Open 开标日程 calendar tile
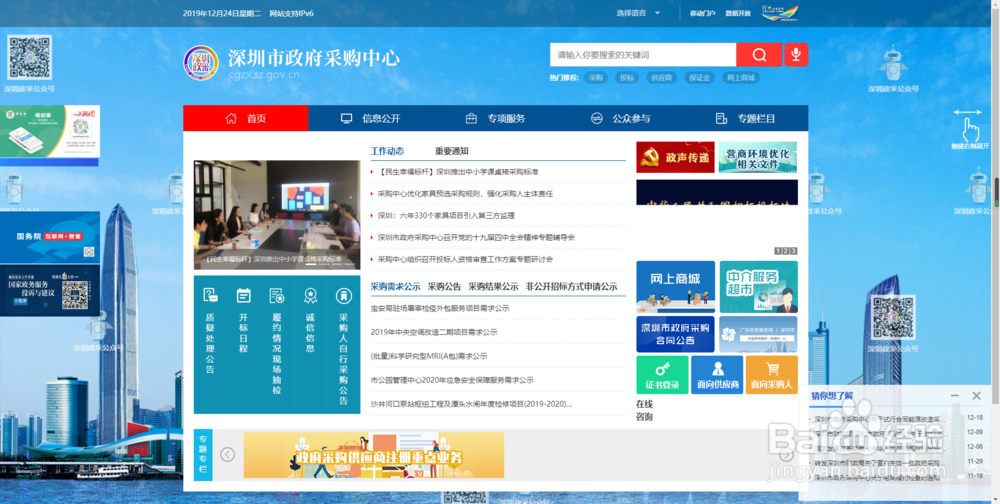 (x=243, y=345)
